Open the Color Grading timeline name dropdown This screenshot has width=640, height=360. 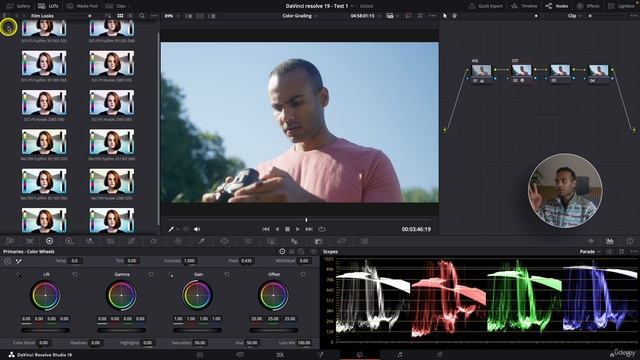[300, 16]
